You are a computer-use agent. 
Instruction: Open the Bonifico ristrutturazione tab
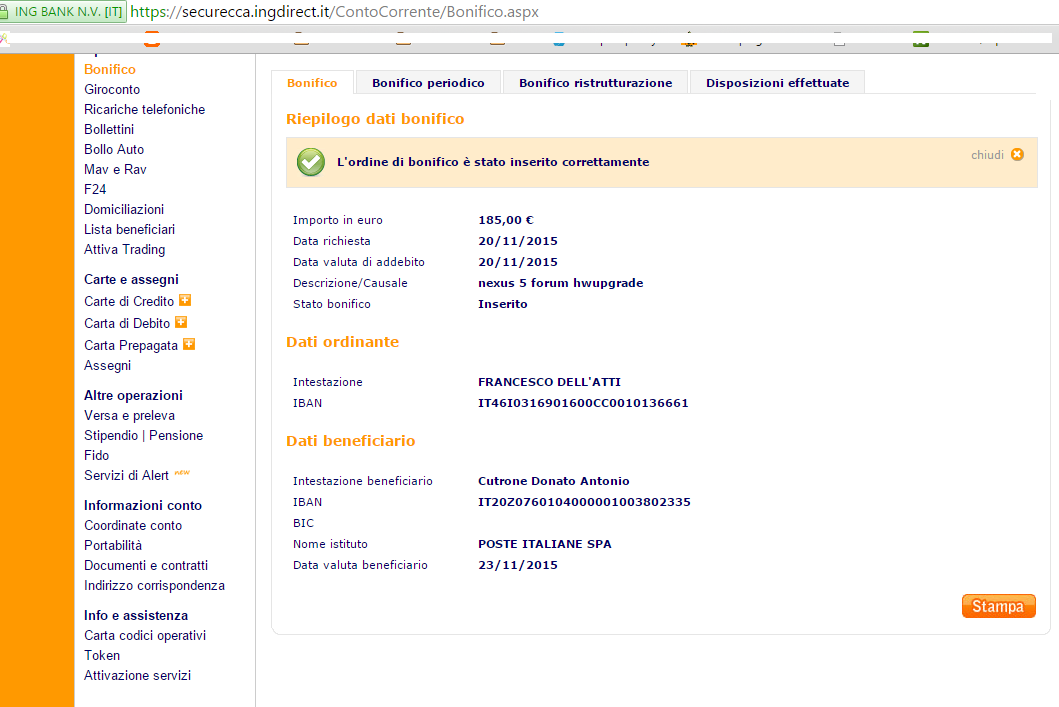[596, 83]
